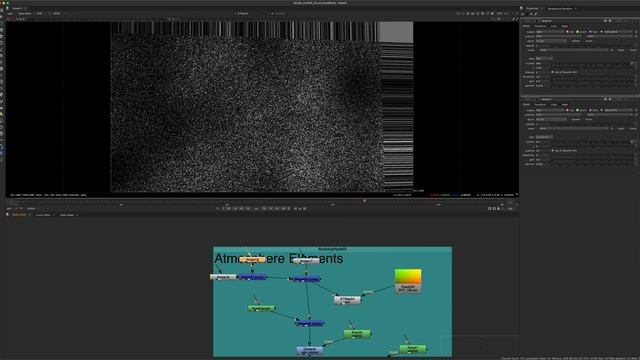Click the lacunarity value field in top panel
The height and width of the screenshot is (360, 640).
point(543,77)
